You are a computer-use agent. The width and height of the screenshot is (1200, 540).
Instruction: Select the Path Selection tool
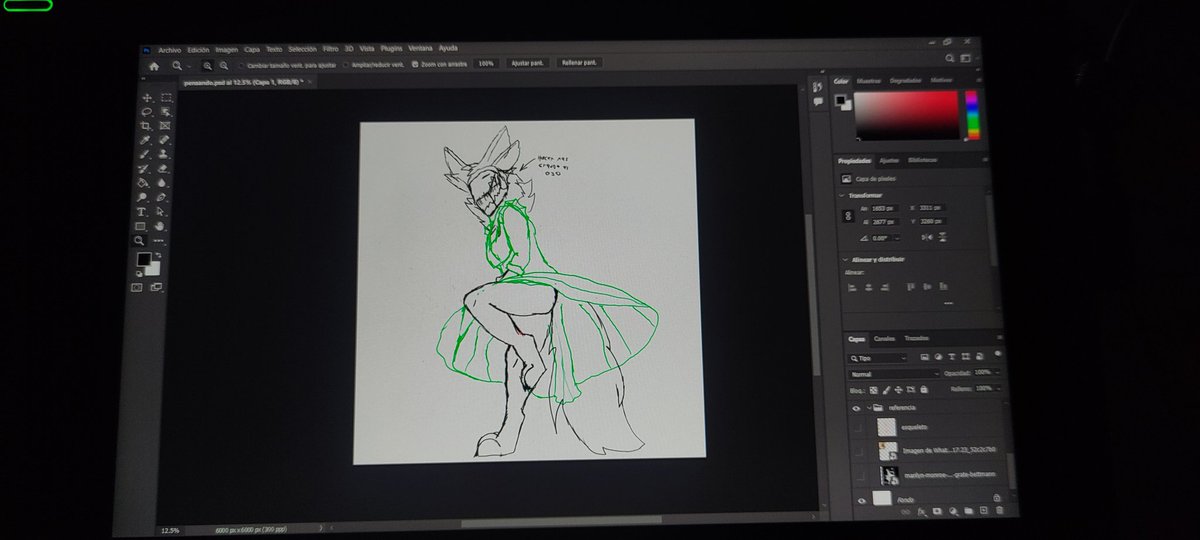click(160, 211)
